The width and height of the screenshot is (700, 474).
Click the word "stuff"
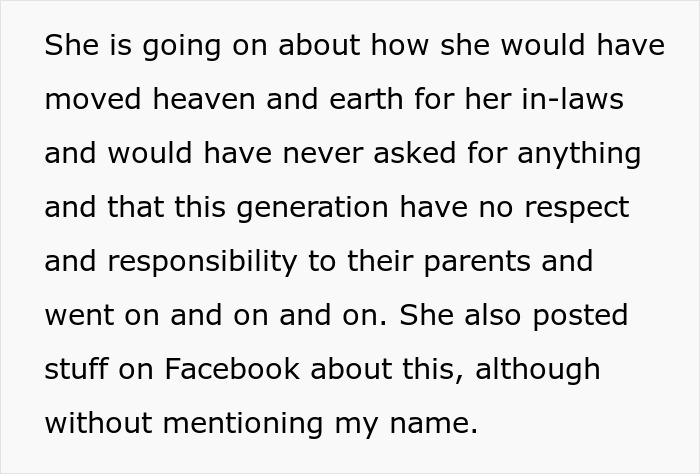[x=73, y=368]
